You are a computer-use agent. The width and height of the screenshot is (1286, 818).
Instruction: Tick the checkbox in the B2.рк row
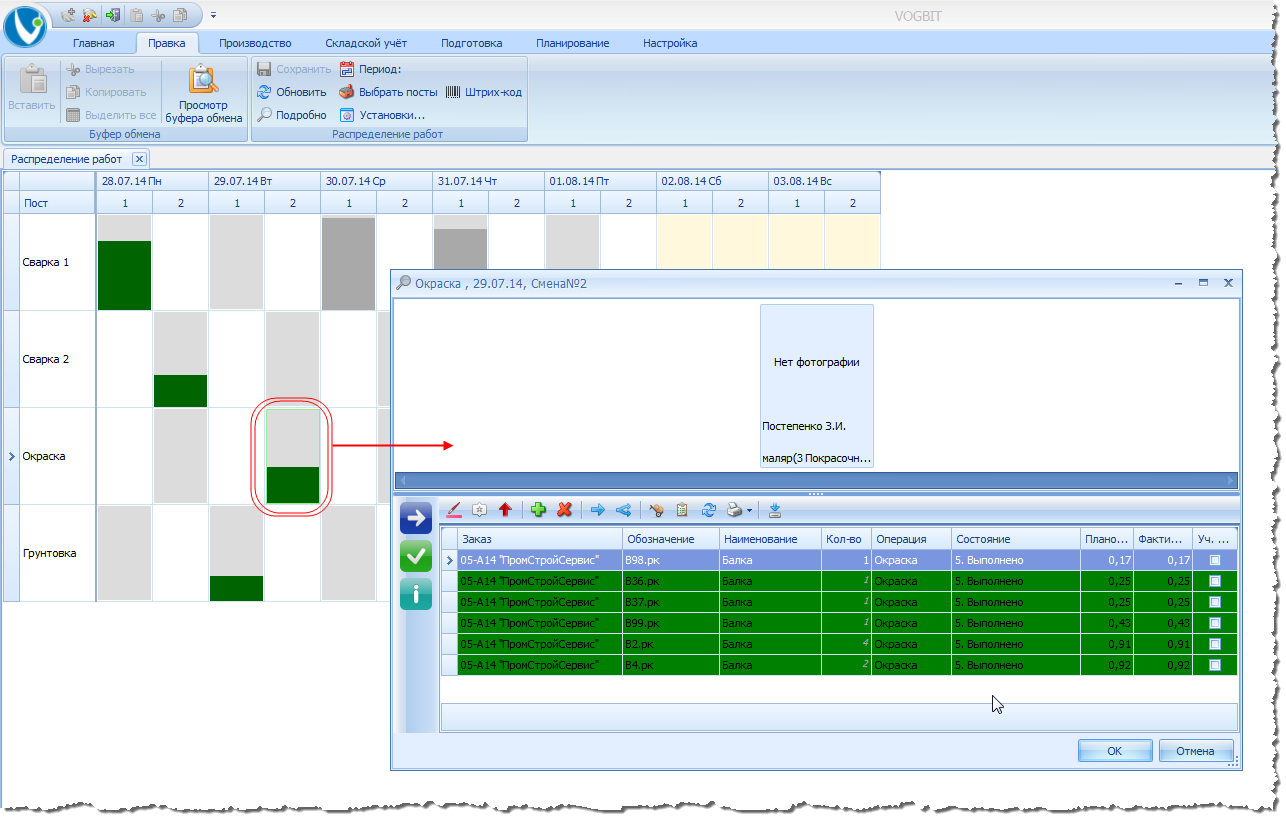tap(1215, 644)
